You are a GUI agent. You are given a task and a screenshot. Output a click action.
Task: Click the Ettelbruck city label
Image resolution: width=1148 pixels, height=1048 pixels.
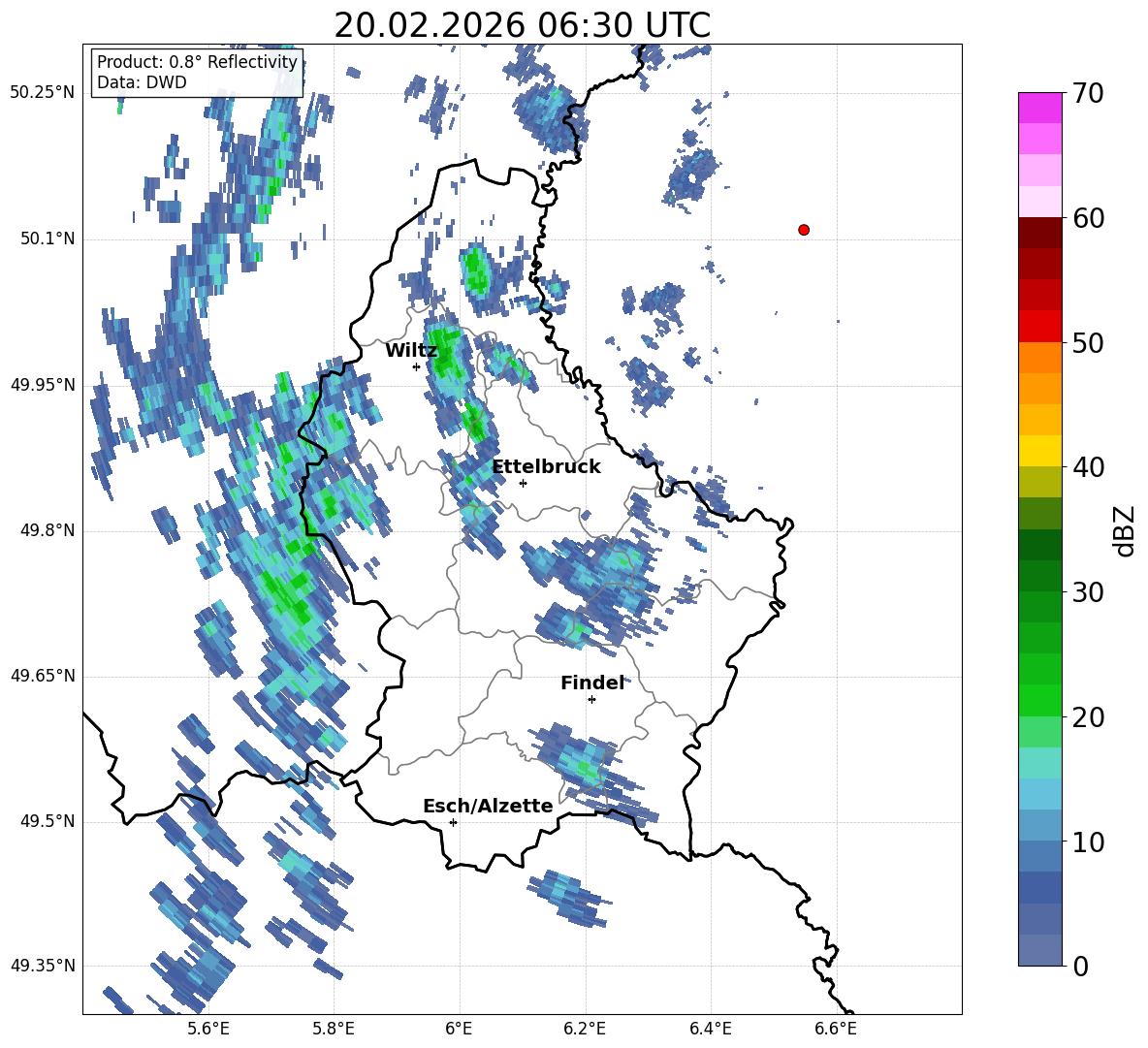546,467
